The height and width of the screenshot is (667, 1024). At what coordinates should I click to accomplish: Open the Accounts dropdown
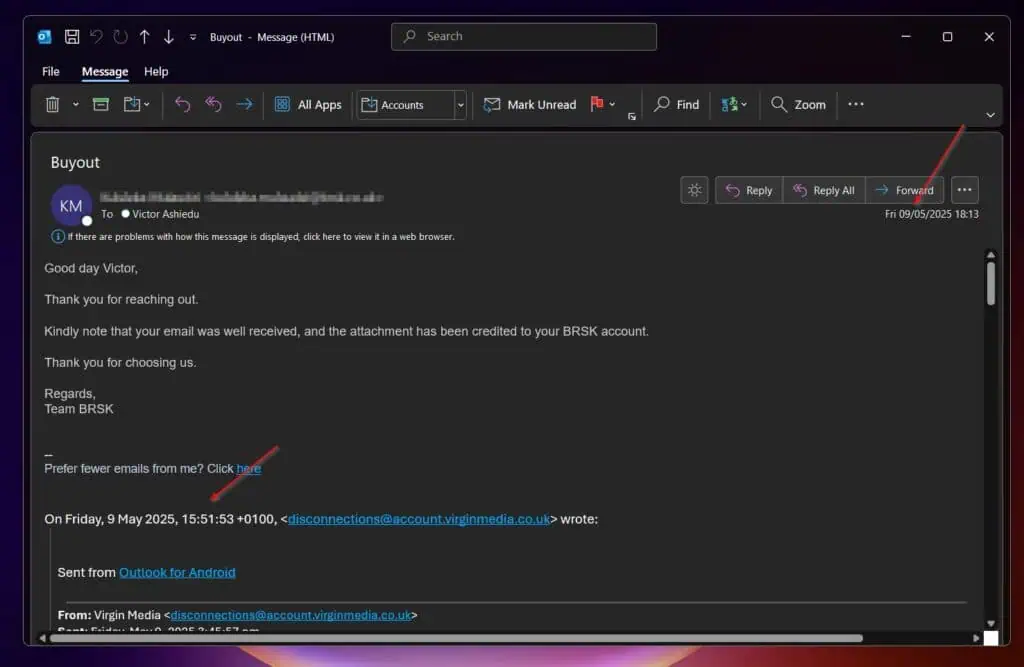(459, 104)
